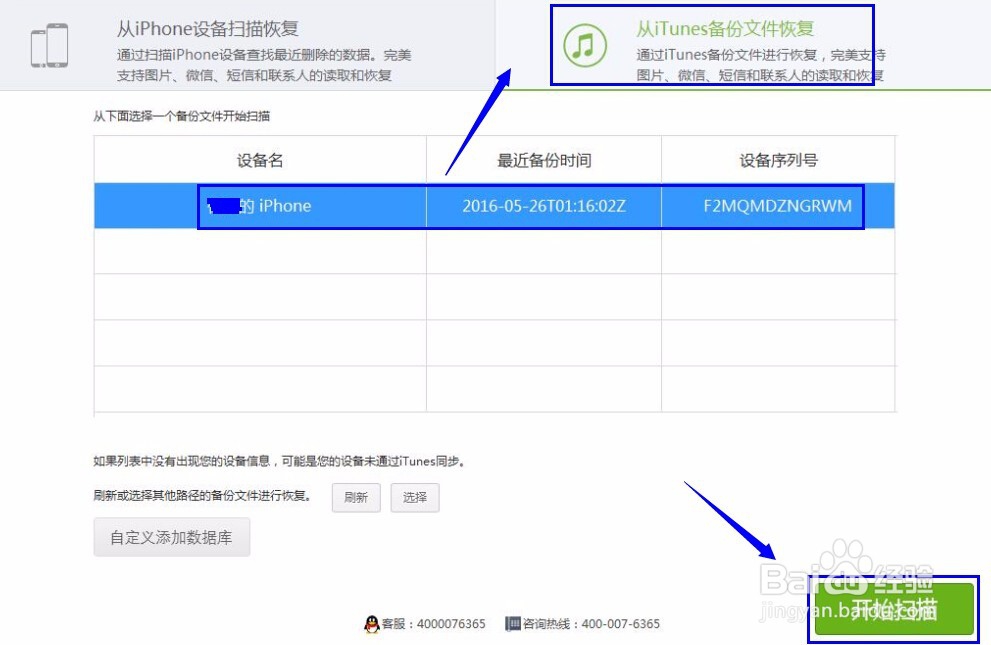Click the green iTunes music note icon

[x=585, y=45]
